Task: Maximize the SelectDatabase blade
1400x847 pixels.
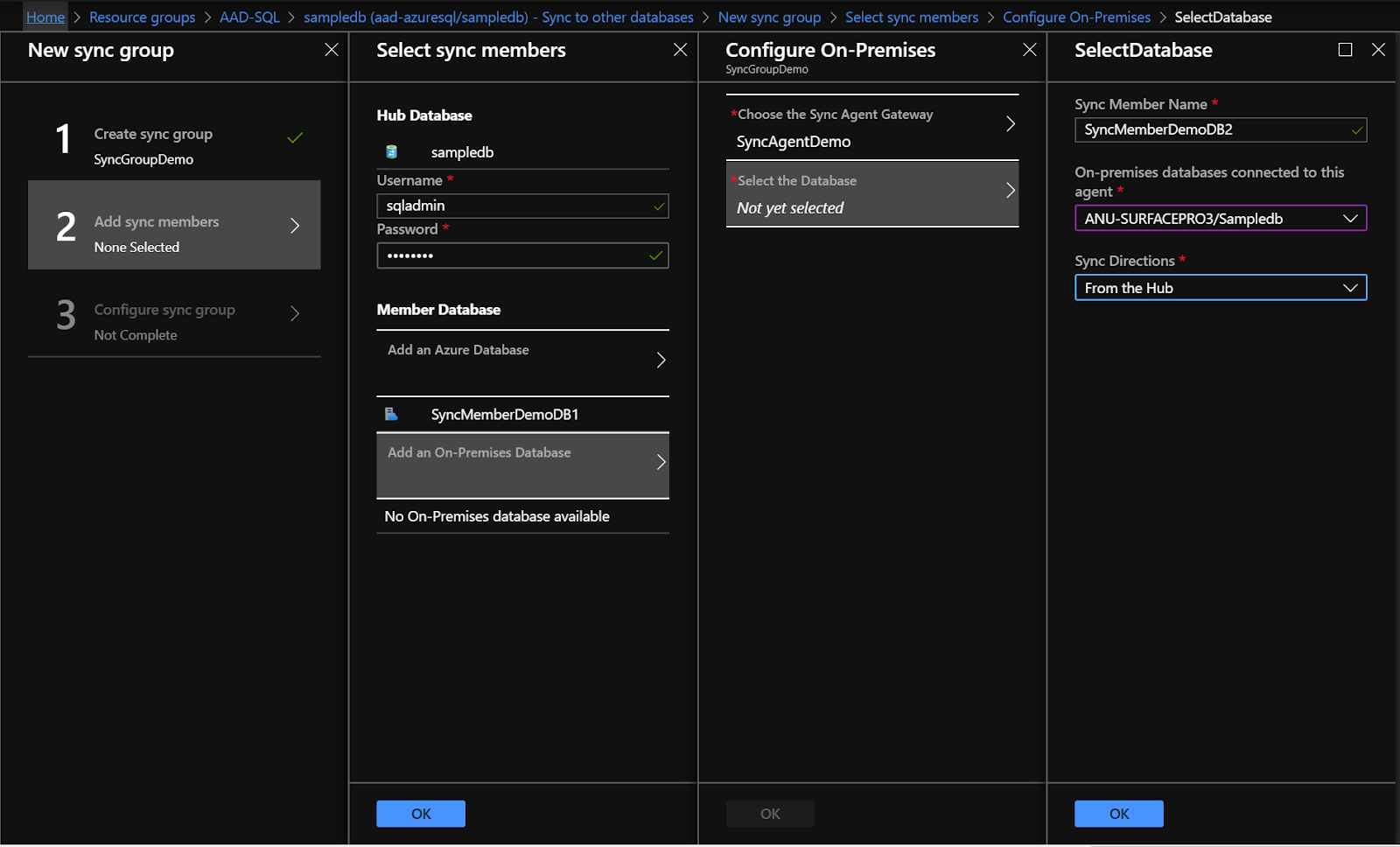Action: pos(1345,50)
